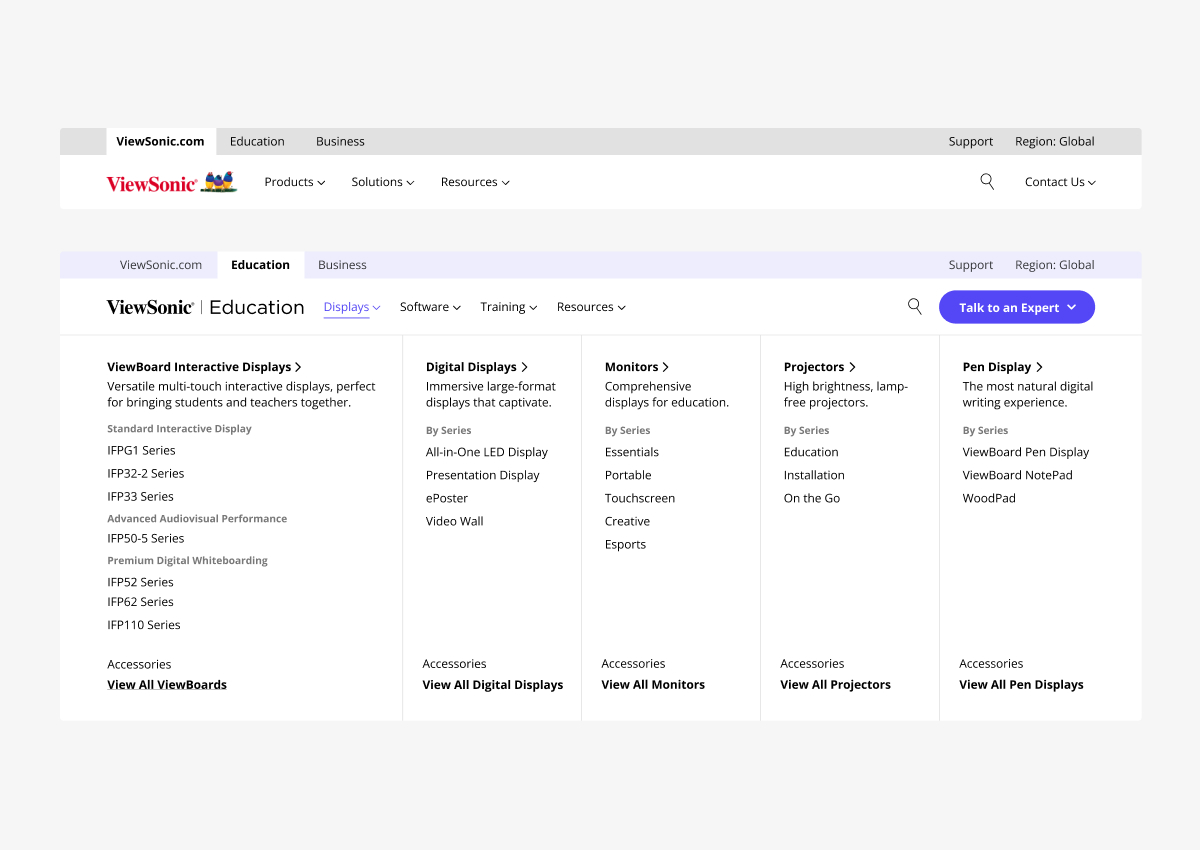This screenshot has width=1200, height=850.
Task: Open Video Wall link
Action: pyautogui.click(x=455, y=521)
